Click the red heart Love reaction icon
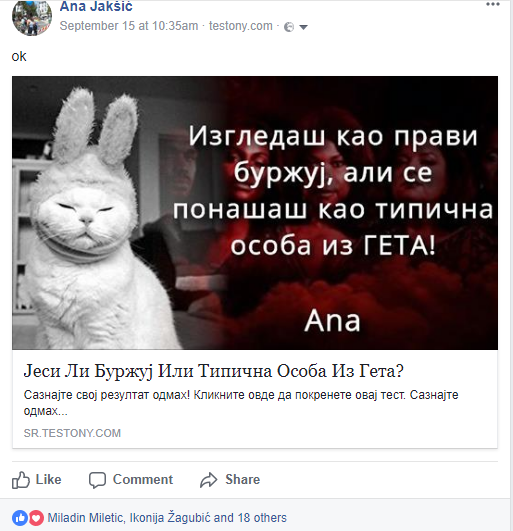Viewport: 513px width, 531px height. (36, 518)
